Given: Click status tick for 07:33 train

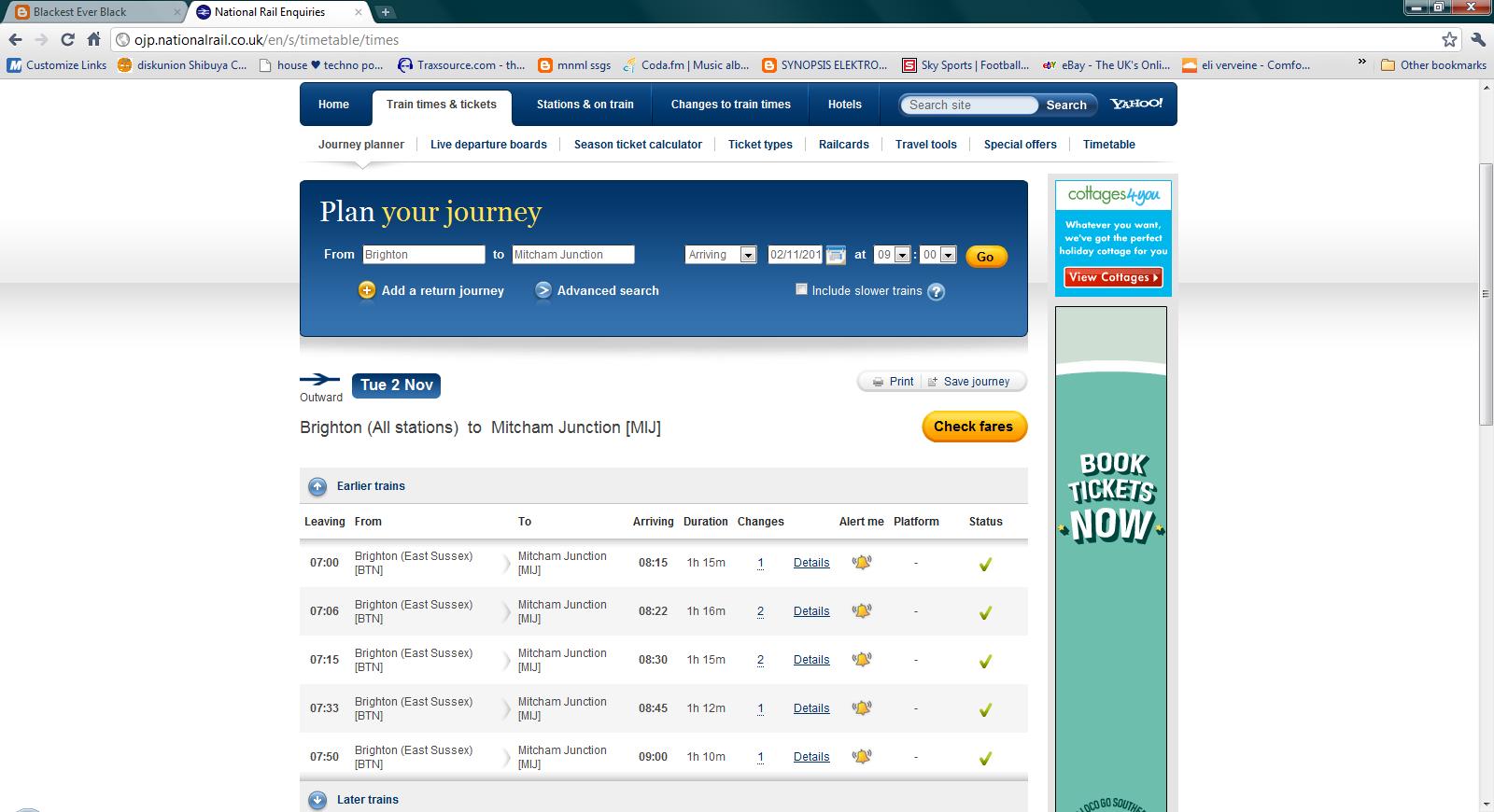Looking at the screenshot, I should pyautogui.click(x=985, y=709).
